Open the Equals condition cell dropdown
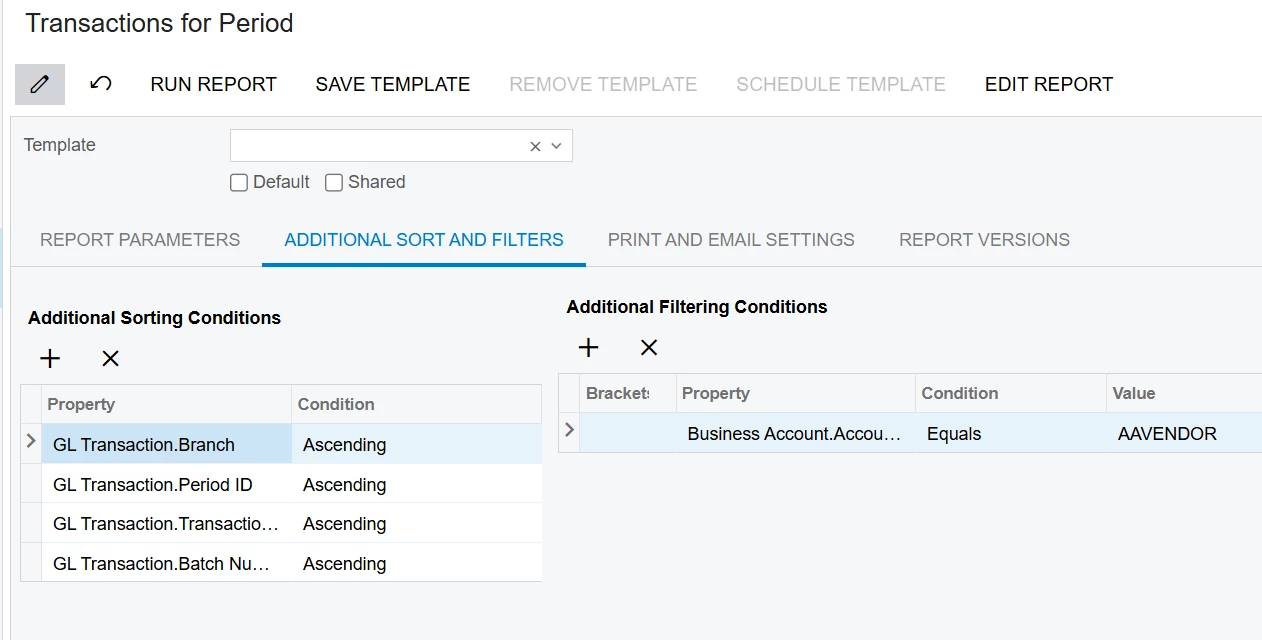Image resolution: width=1262 pixels, height=640 pixels. (x=1010, y=434)
